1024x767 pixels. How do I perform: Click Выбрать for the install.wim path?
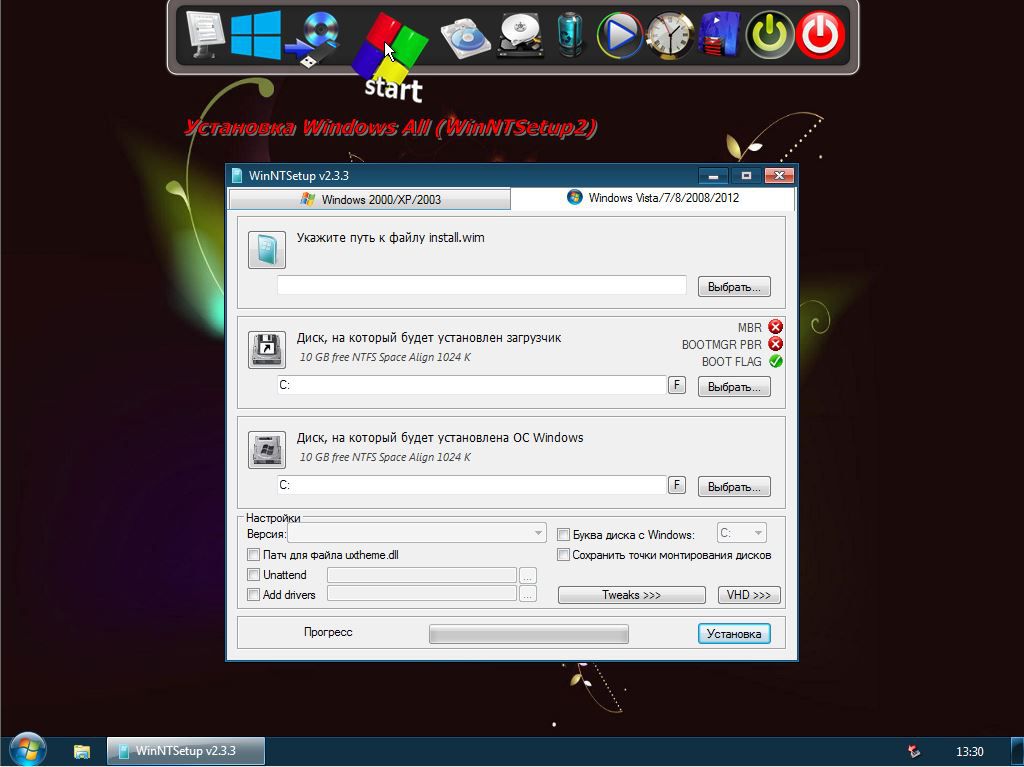pos(734,287)
